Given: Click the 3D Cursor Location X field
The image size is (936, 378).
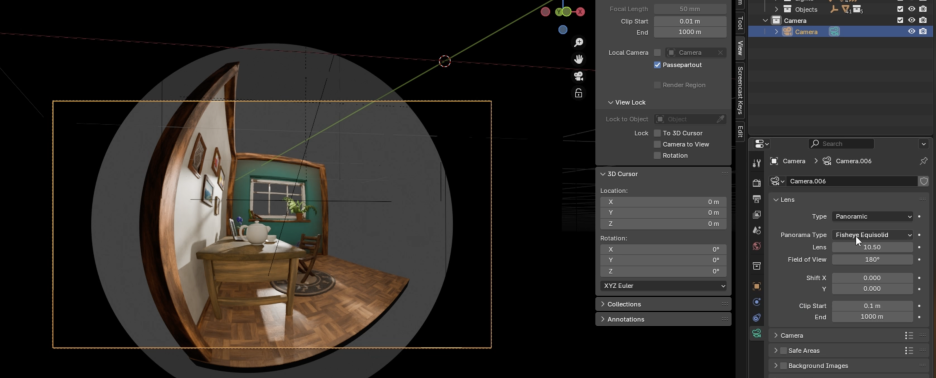Looking at the screenshot, I should (x=663, y=202).
